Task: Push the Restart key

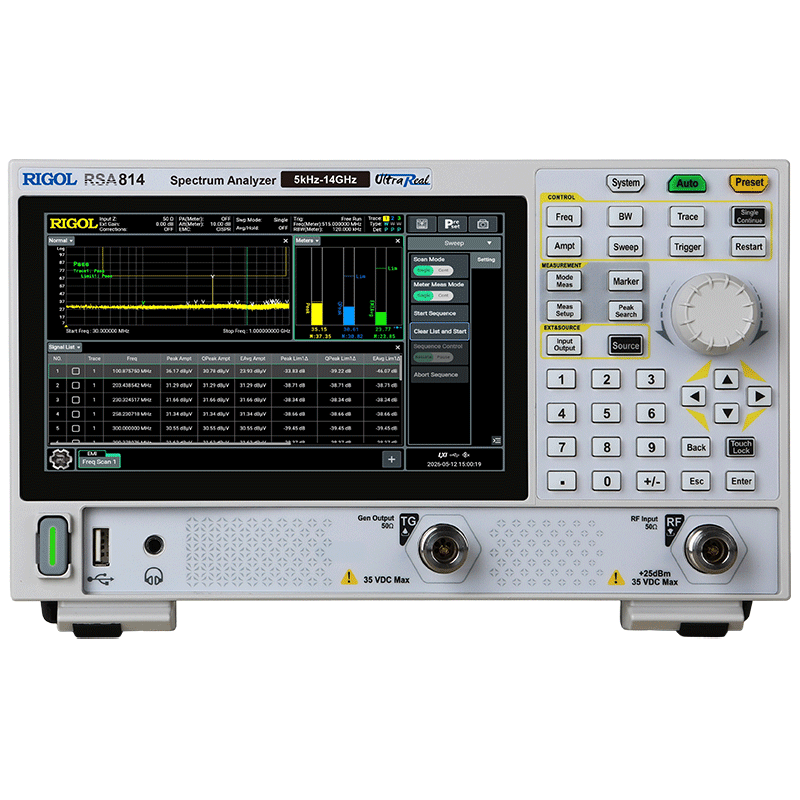Action: click(x=748, y=247)
